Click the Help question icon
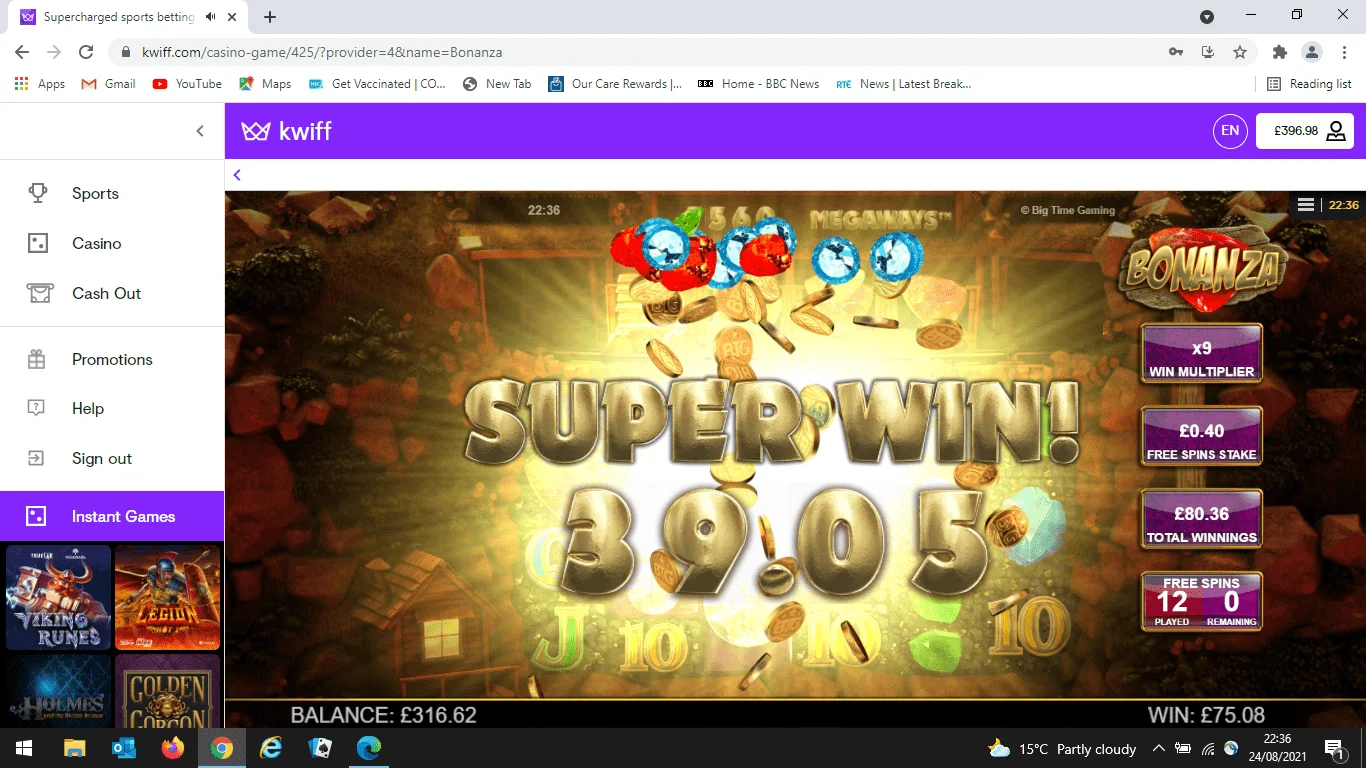Image resolution: width=1366 pixels, height=768 pixels. pyautogui.click(x=36, y=408)
